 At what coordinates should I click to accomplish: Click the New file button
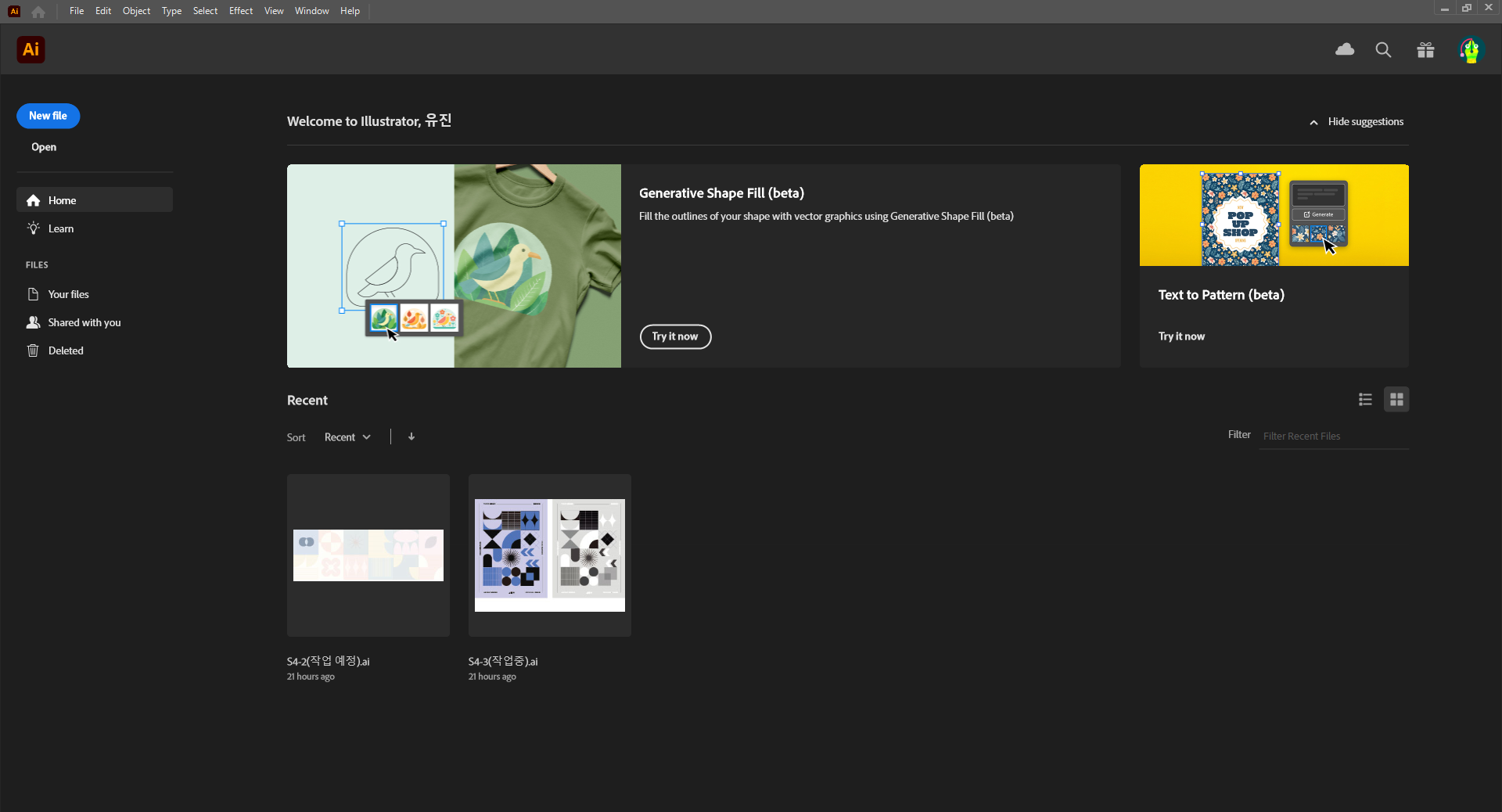[48, 116]
